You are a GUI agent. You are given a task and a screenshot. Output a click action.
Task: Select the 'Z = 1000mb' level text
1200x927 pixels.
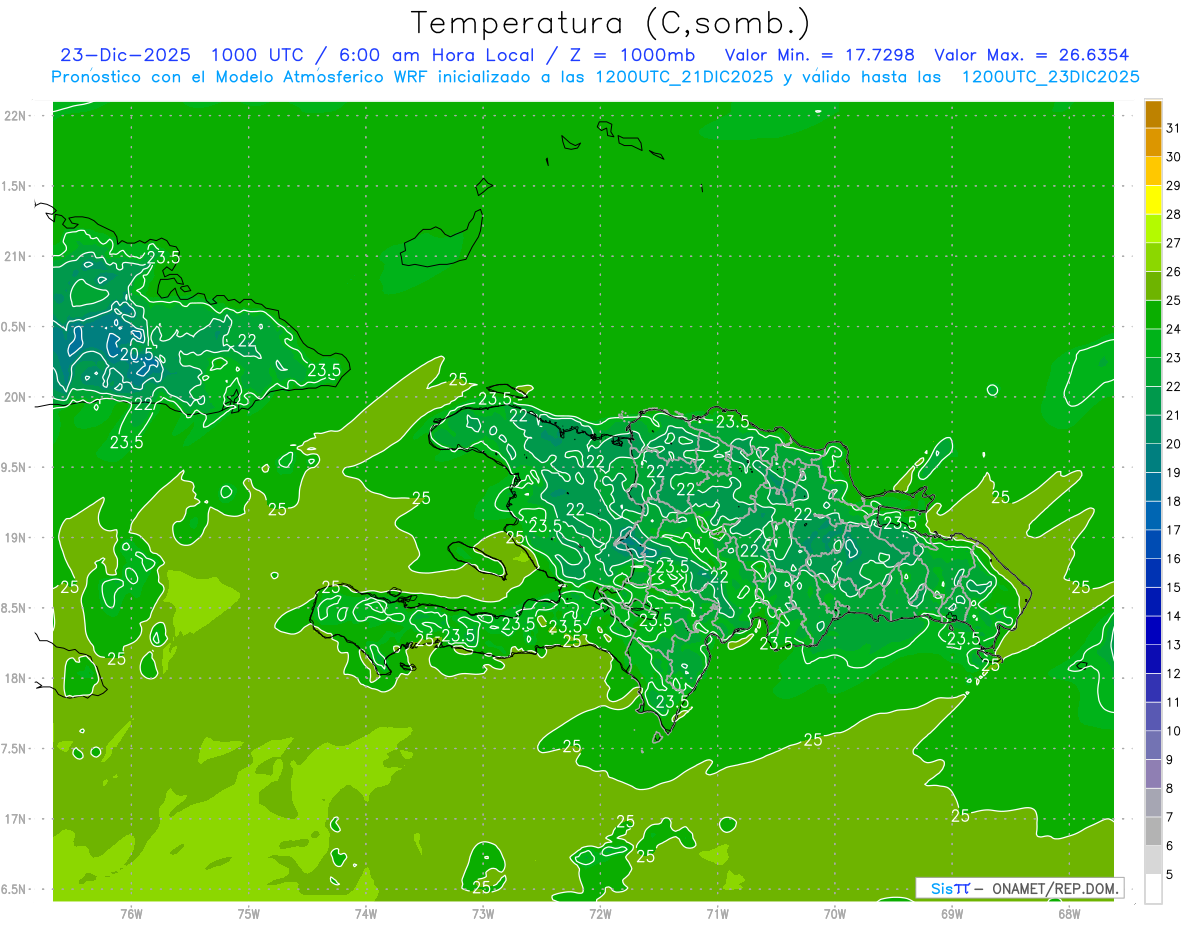click(x=631, y=55)
